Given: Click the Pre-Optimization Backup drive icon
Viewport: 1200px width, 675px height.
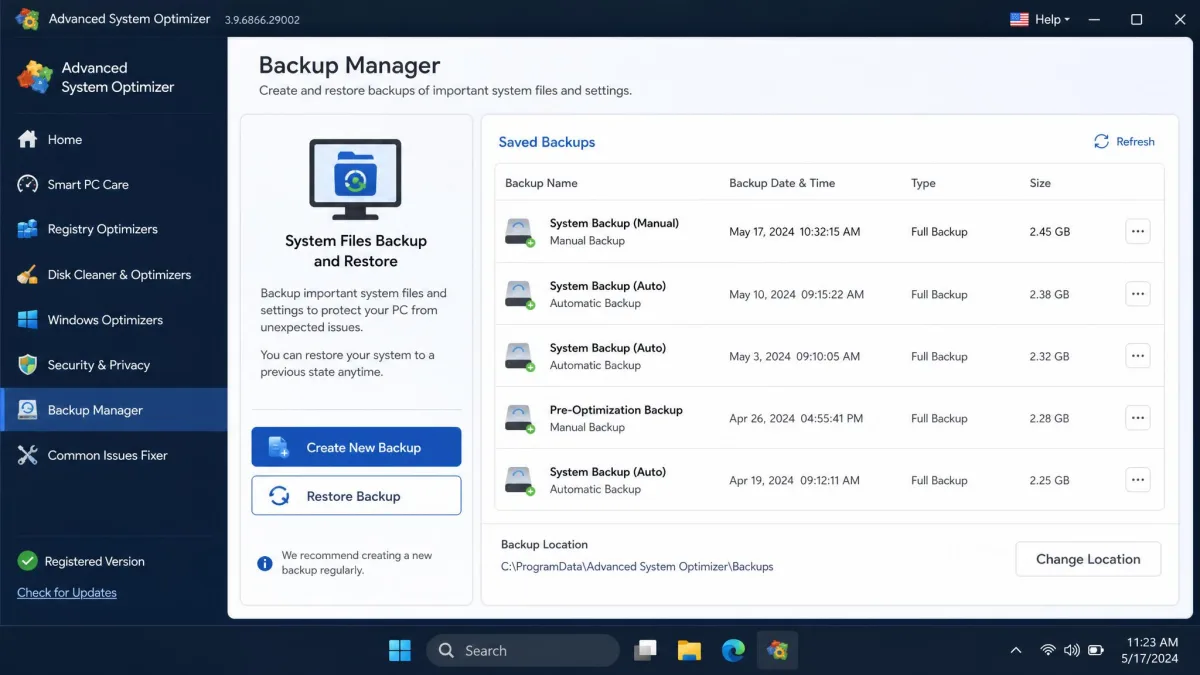Looking at the screenshot, I should pyautogui.click(x=519, y=418).
